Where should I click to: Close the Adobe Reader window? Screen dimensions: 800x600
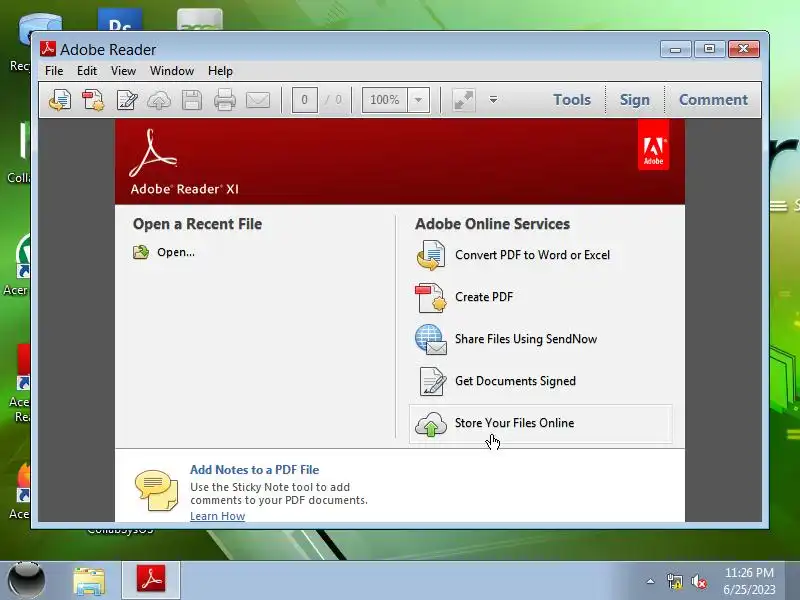(x=743, y=49)
